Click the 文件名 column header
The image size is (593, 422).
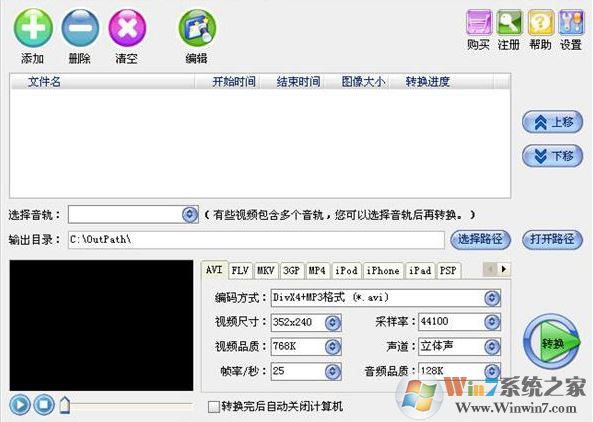103,82
